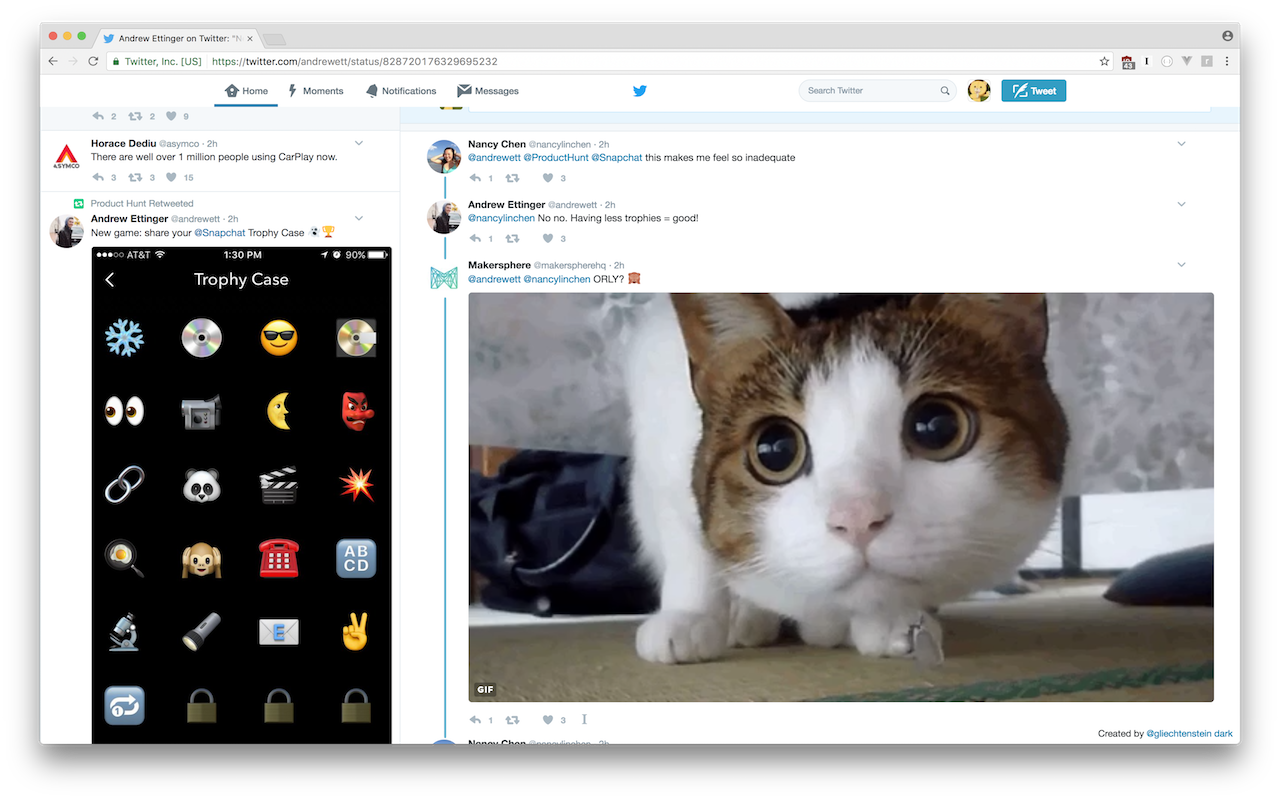Screen dimensions: 1280x800
Task: Click the search magnifier in Search Twitter box
Action: tap(945, 91)
